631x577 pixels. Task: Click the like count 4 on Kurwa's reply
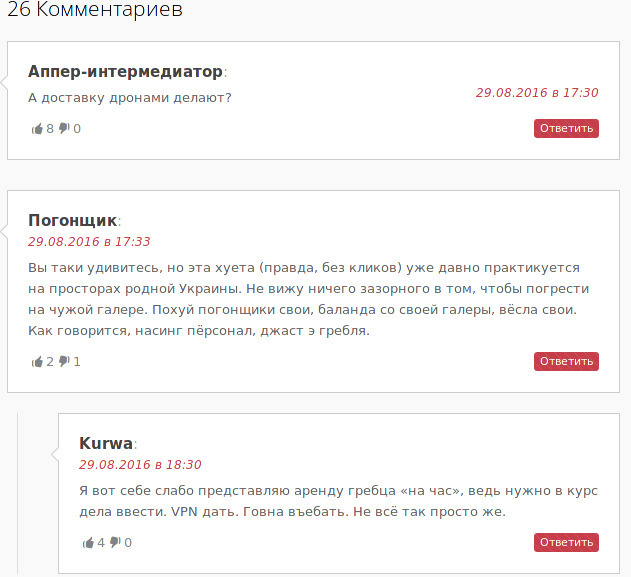click(101, 543)
